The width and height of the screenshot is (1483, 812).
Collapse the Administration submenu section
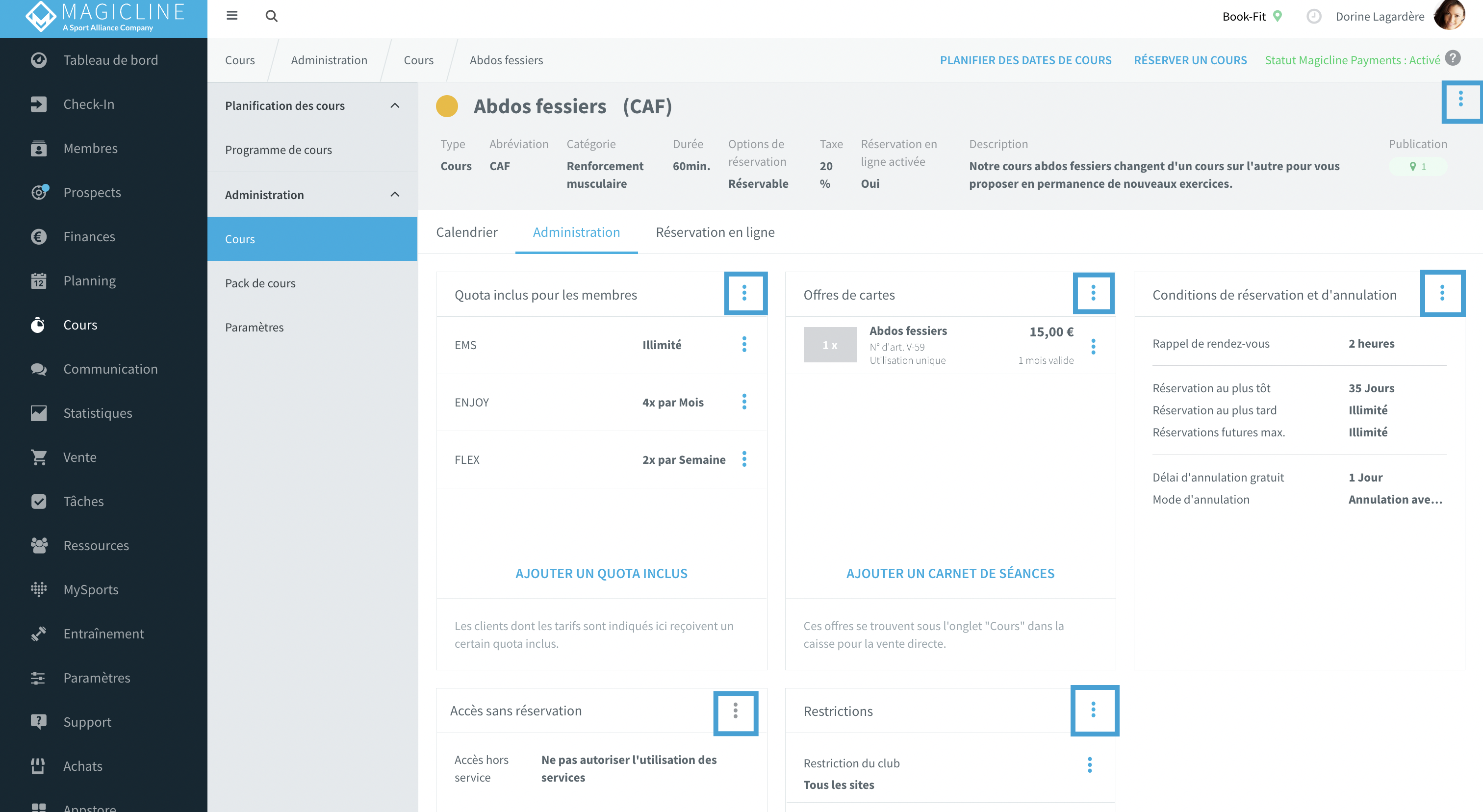[x=394, y=195]
